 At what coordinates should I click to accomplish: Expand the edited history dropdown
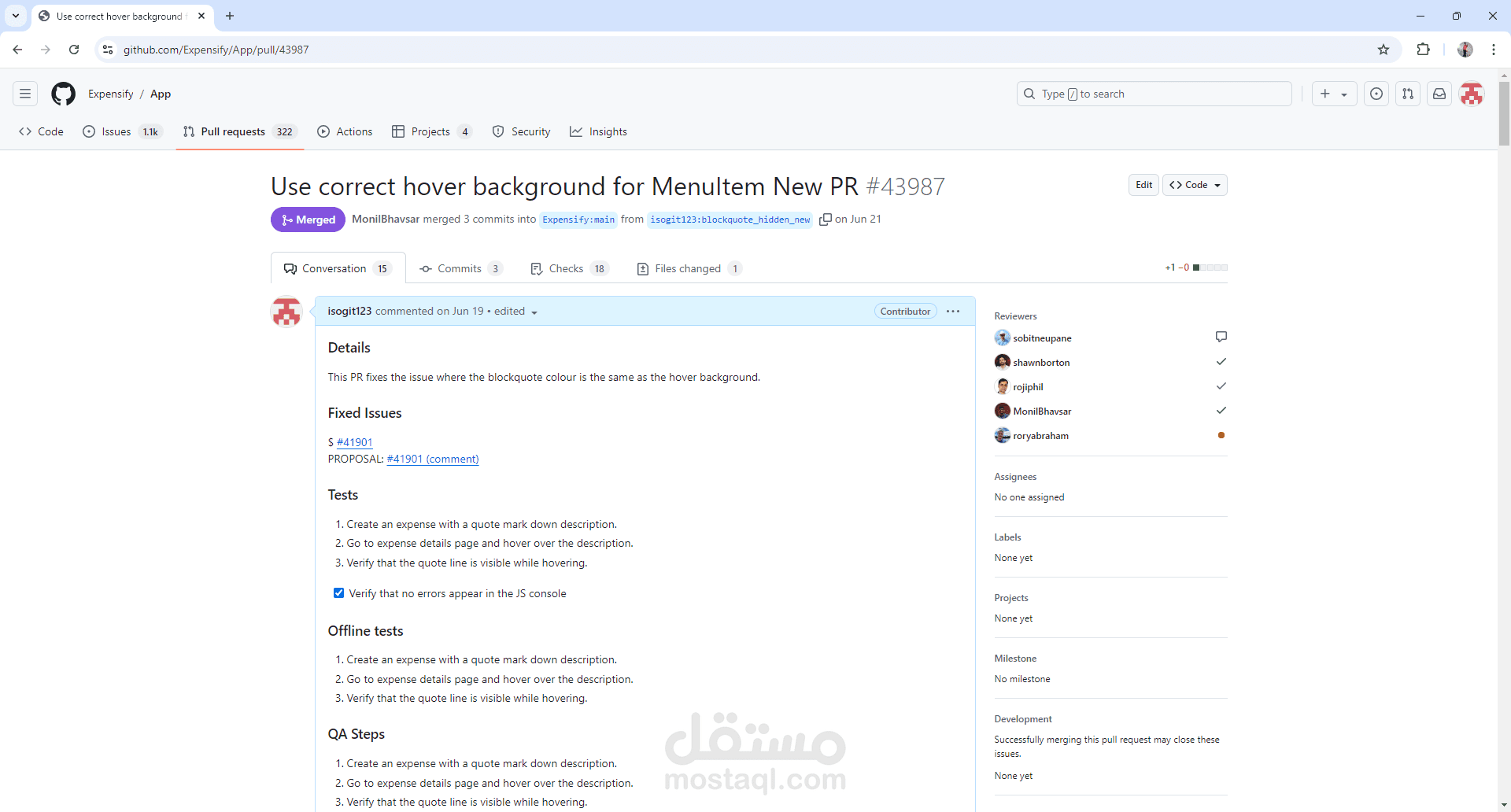pos(534,312)
